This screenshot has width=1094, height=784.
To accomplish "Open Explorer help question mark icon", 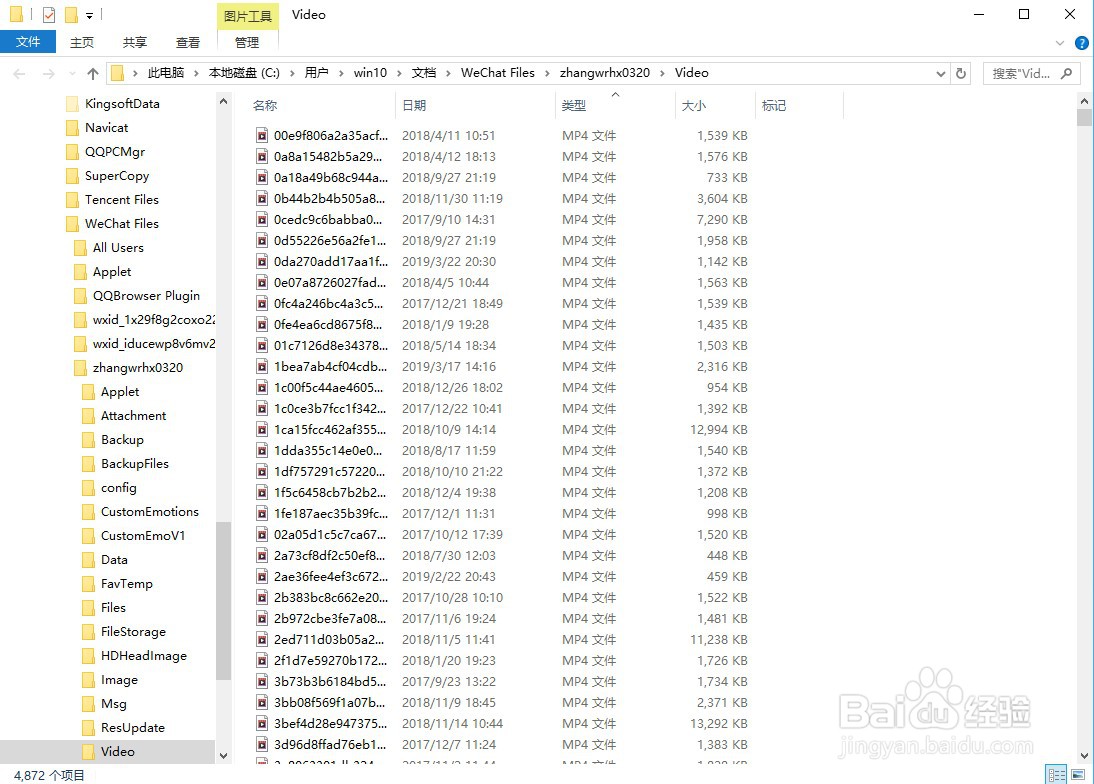I will (1081, 43).
